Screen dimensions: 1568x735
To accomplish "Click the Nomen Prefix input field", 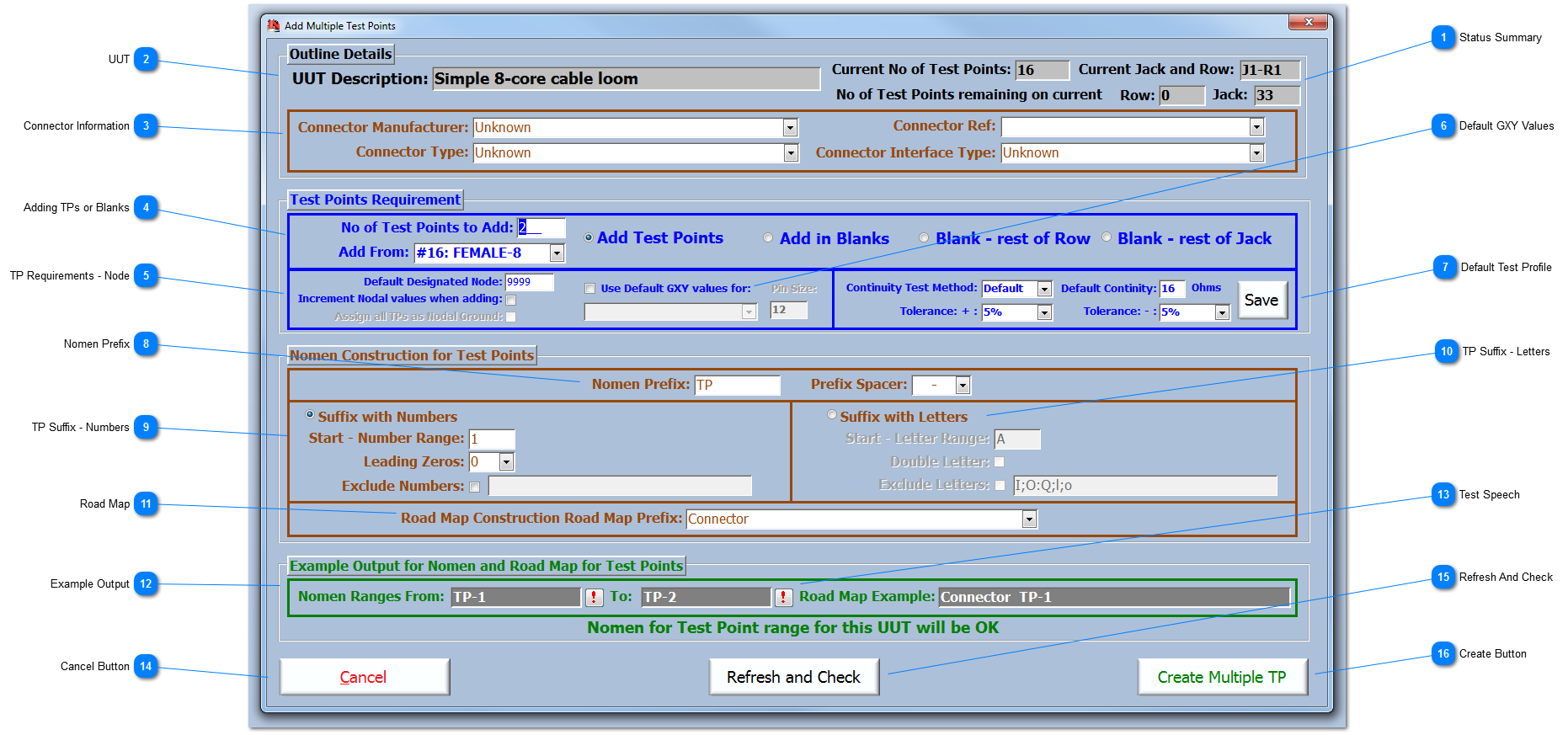I will pyautogui.click(x=738, y=386).
